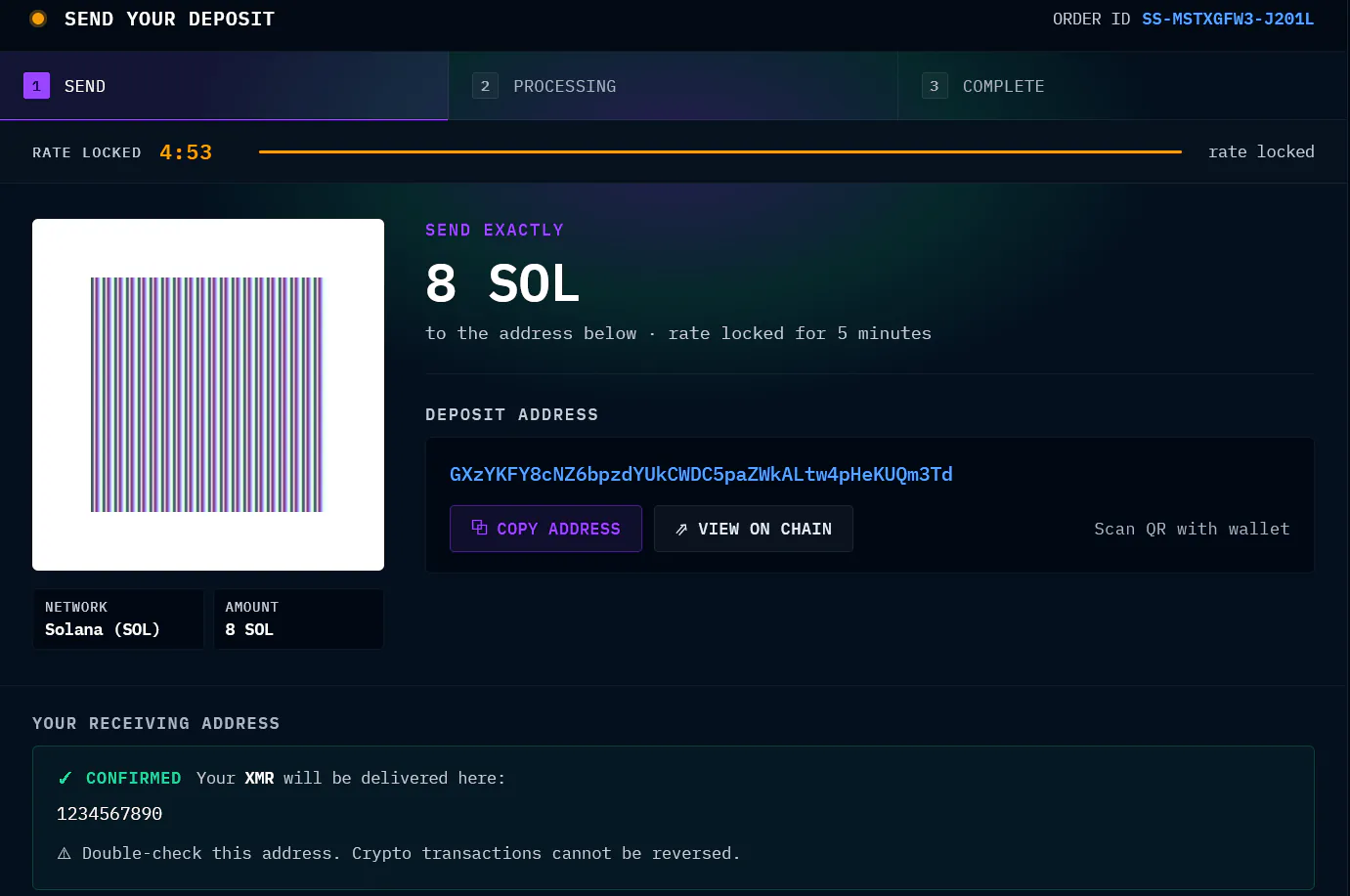This screenshot has height=896, width=1350.
Task: Click the step 2 number badge
Action: [x=485, y=86]
